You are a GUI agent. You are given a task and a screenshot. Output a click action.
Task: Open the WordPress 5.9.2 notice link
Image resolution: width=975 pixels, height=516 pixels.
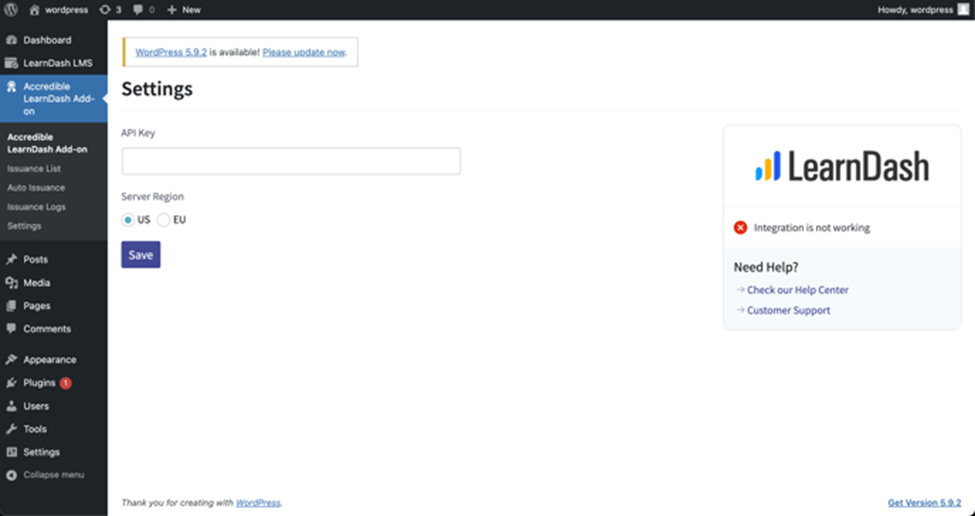[171, 52]
